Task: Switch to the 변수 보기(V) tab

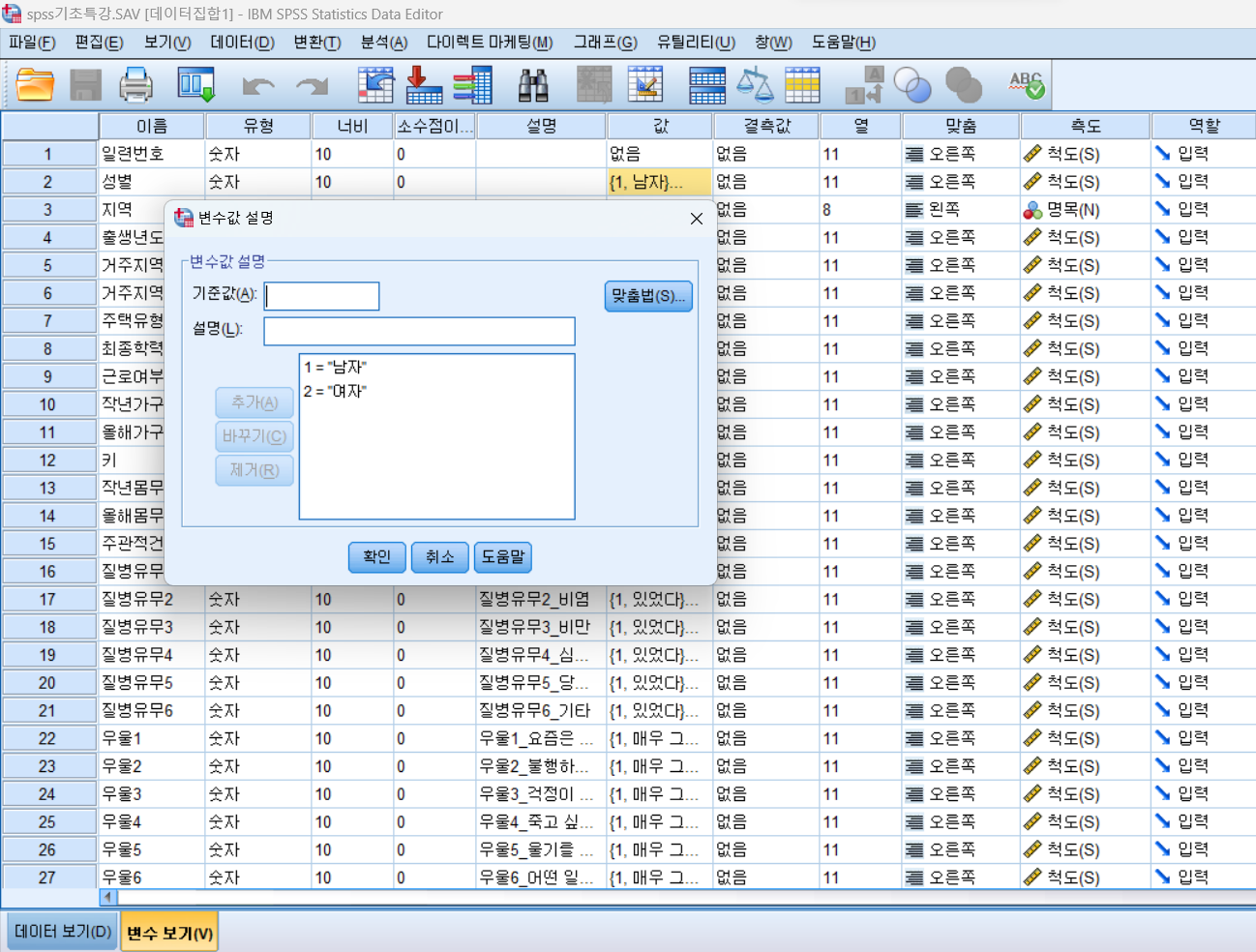Action: pos(169,934)
